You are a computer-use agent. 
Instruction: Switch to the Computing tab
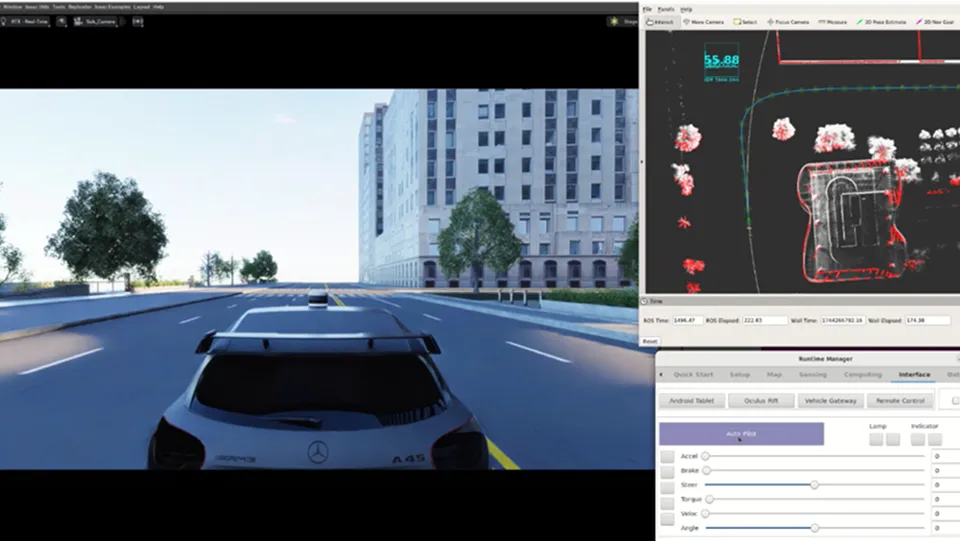863,375
